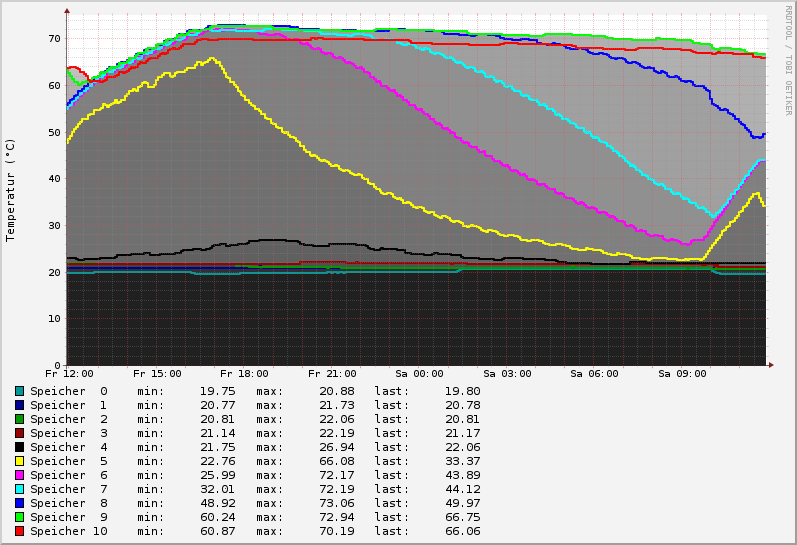The width and height of the screenshot is (797, 545).
Task: Click the teal Speicher 0 legend swatch
Action: (x=19, y=391)
